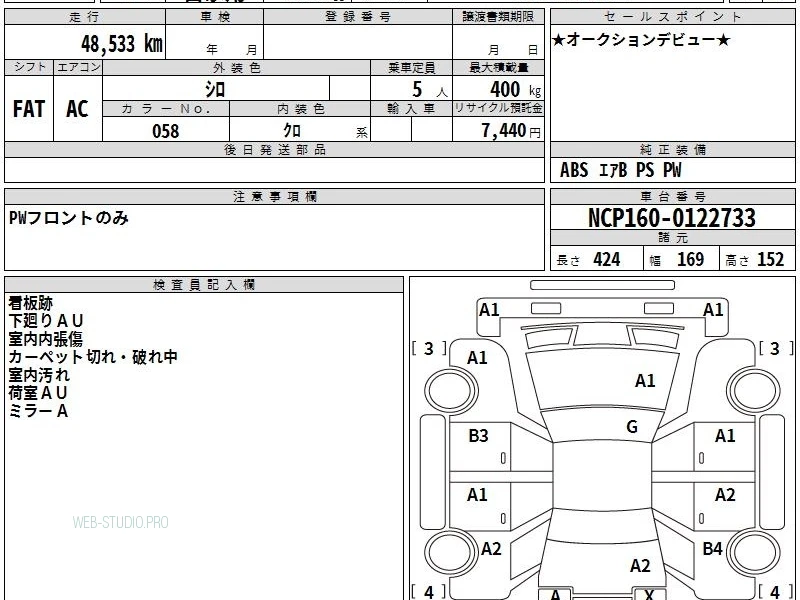800x600 pixels.
Task: Click the セールスポイント header
Action: [x=673, y=17]
